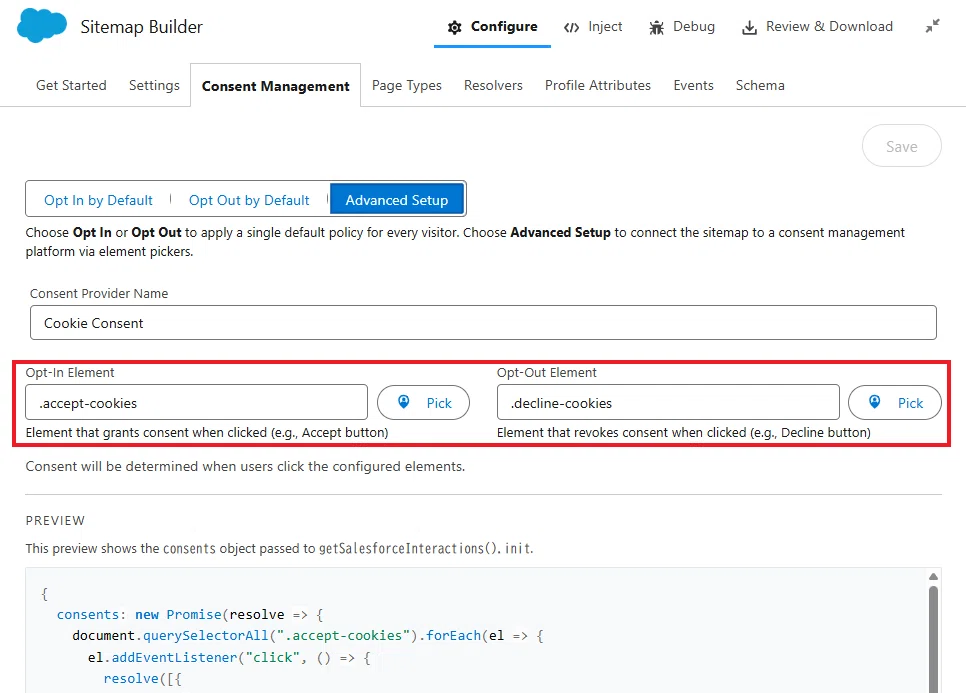
Task: Select Advanced Setup option
Action: [x=397, y=200]
